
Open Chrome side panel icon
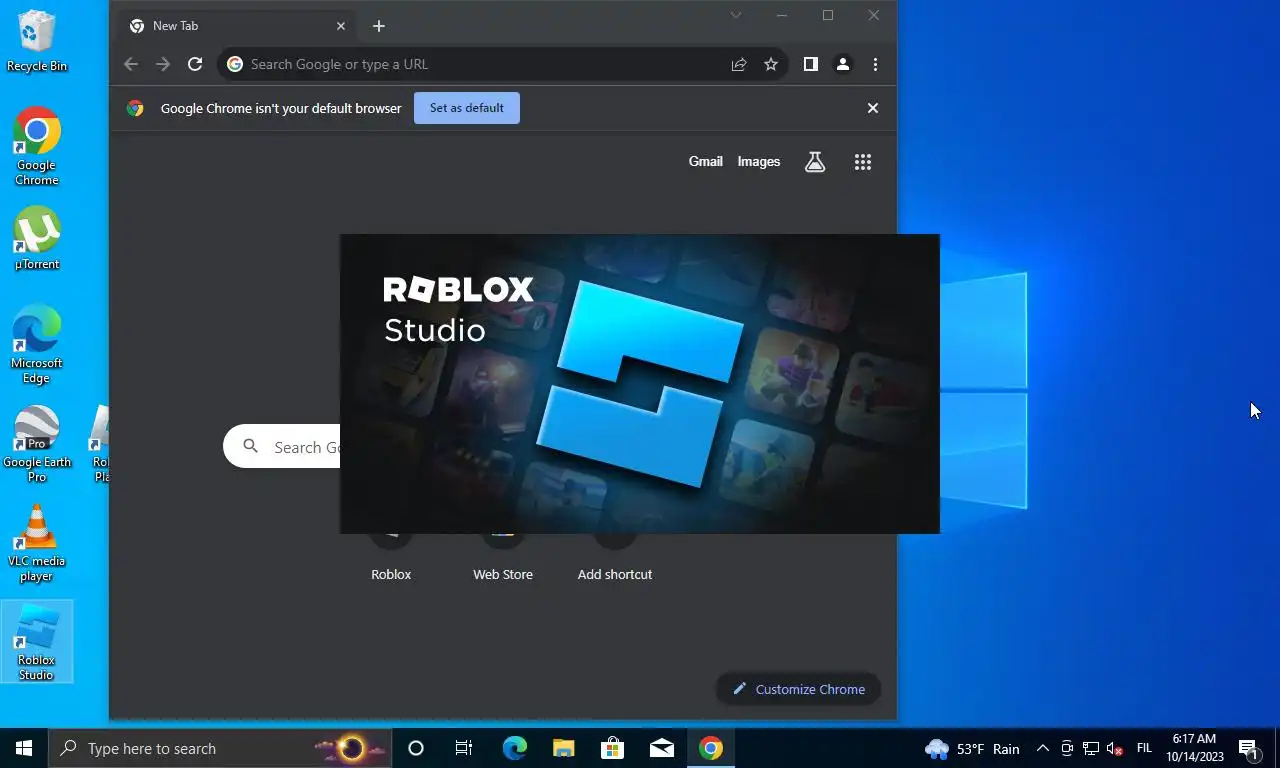pyautogui.click(x=811, y=64)
